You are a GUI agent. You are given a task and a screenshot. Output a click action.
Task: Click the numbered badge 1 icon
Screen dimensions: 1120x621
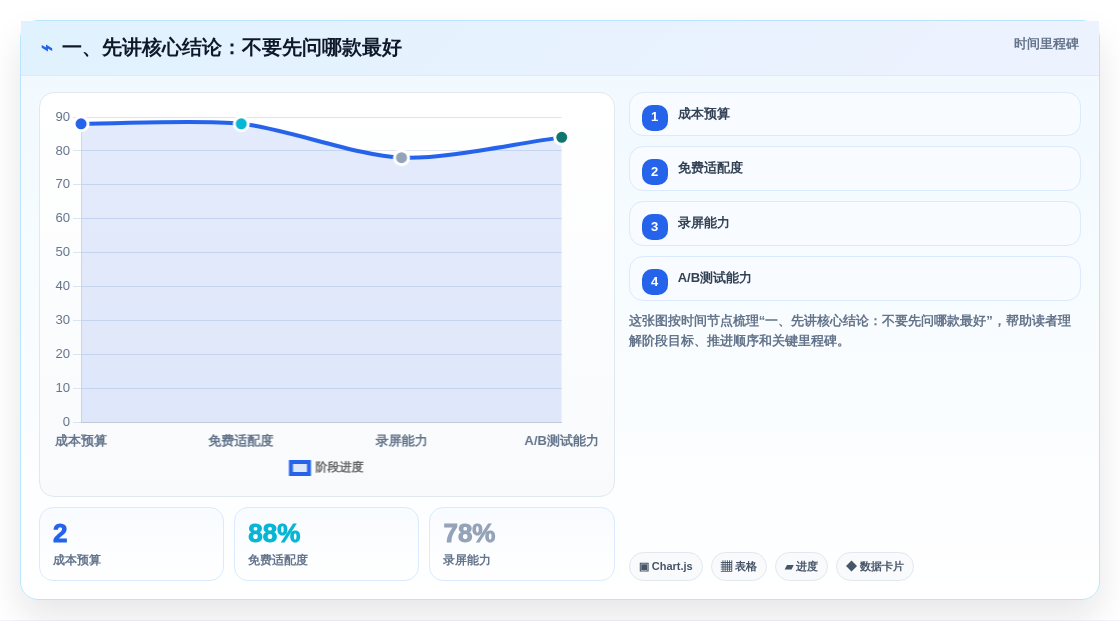(x=654, y=117)
